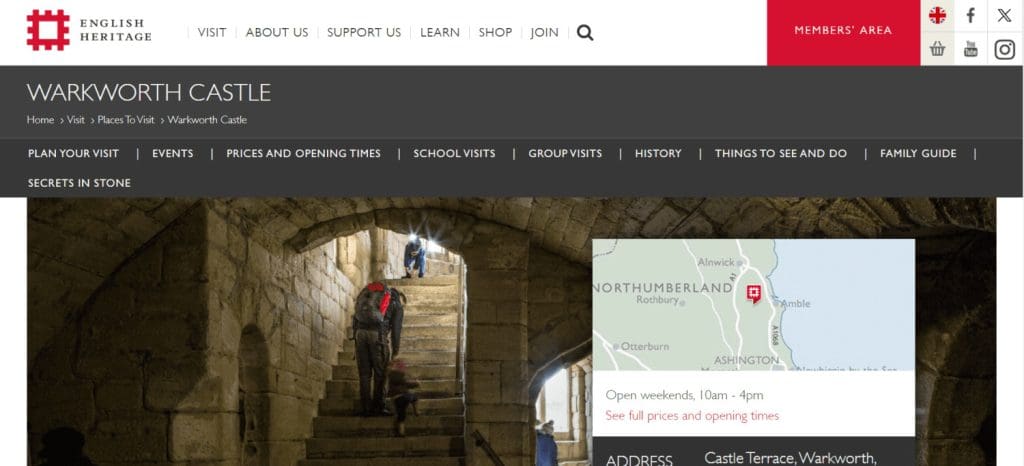The width and height of the screenshot is (1024, 466).
Task: Click the ADDRESS label
Action: click(639, 460)
